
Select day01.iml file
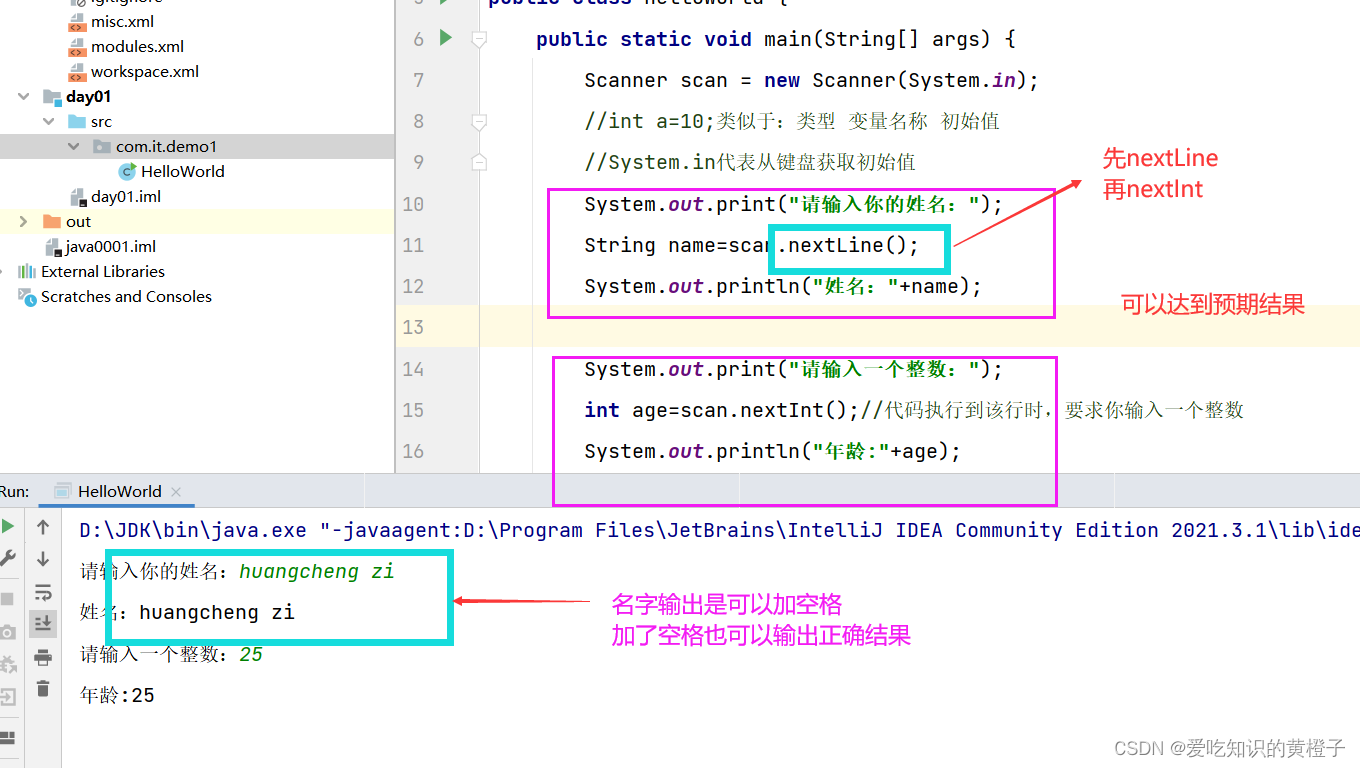coord(125,197)
